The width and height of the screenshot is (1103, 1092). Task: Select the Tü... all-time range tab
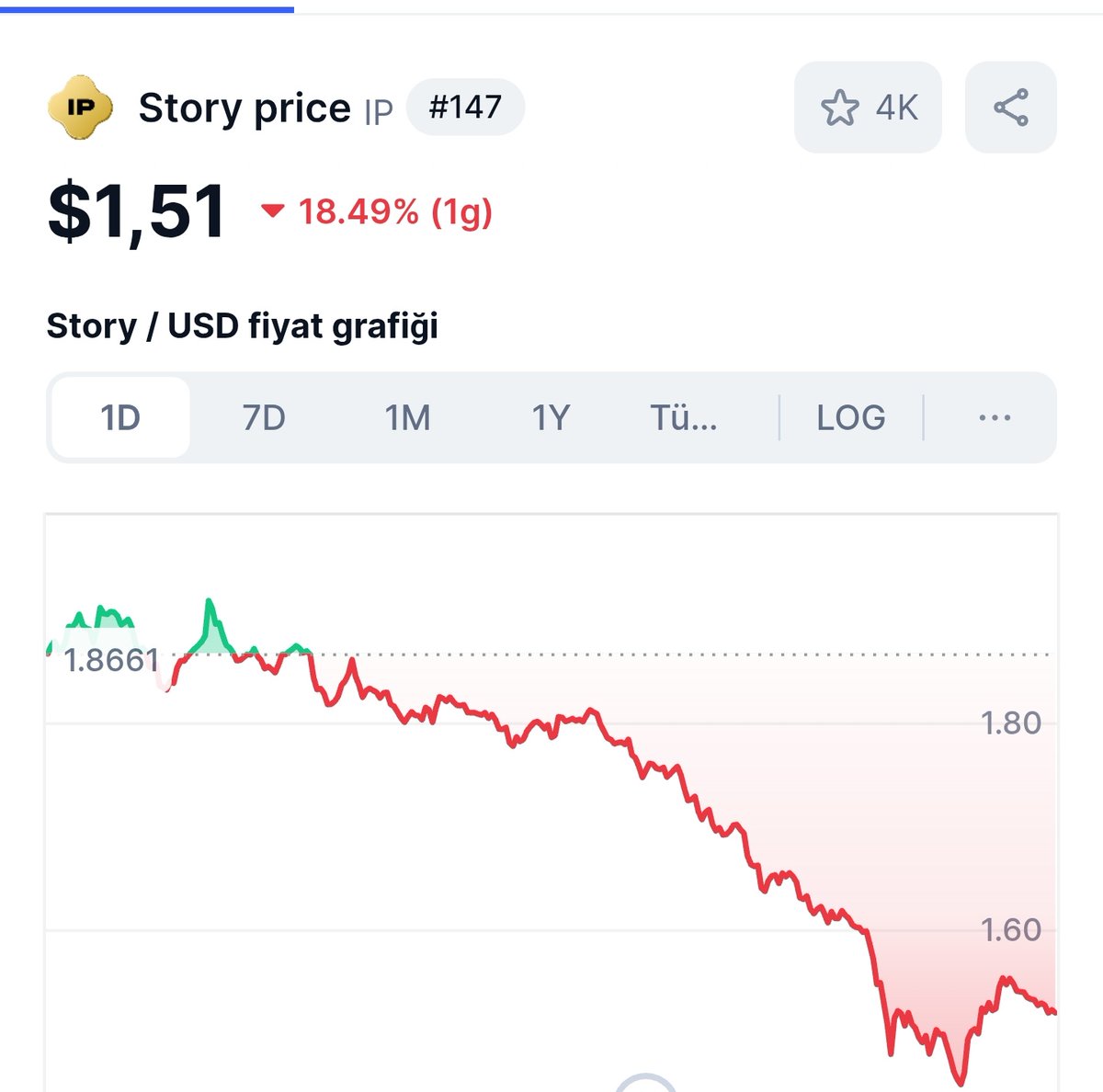point(684,418)
